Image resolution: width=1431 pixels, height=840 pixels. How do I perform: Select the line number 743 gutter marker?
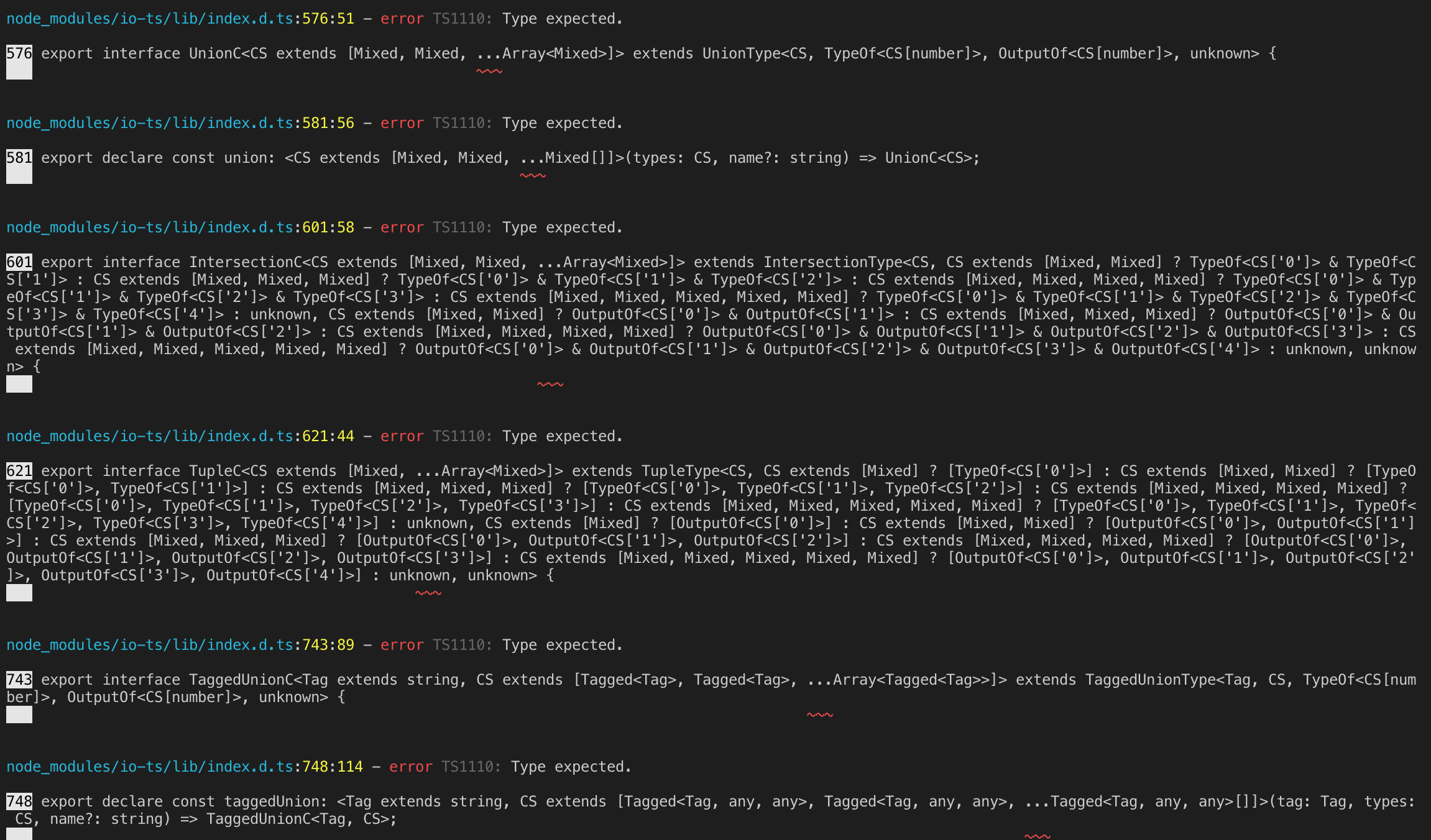[18, 679]
